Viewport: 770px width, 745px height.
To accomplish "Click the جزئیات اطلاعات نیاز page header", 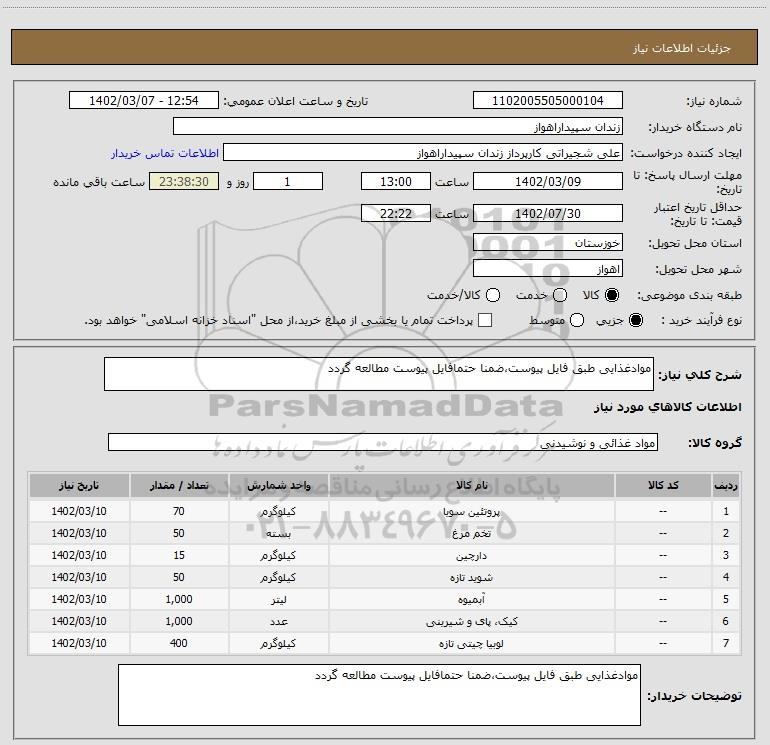I will [682, 48].
